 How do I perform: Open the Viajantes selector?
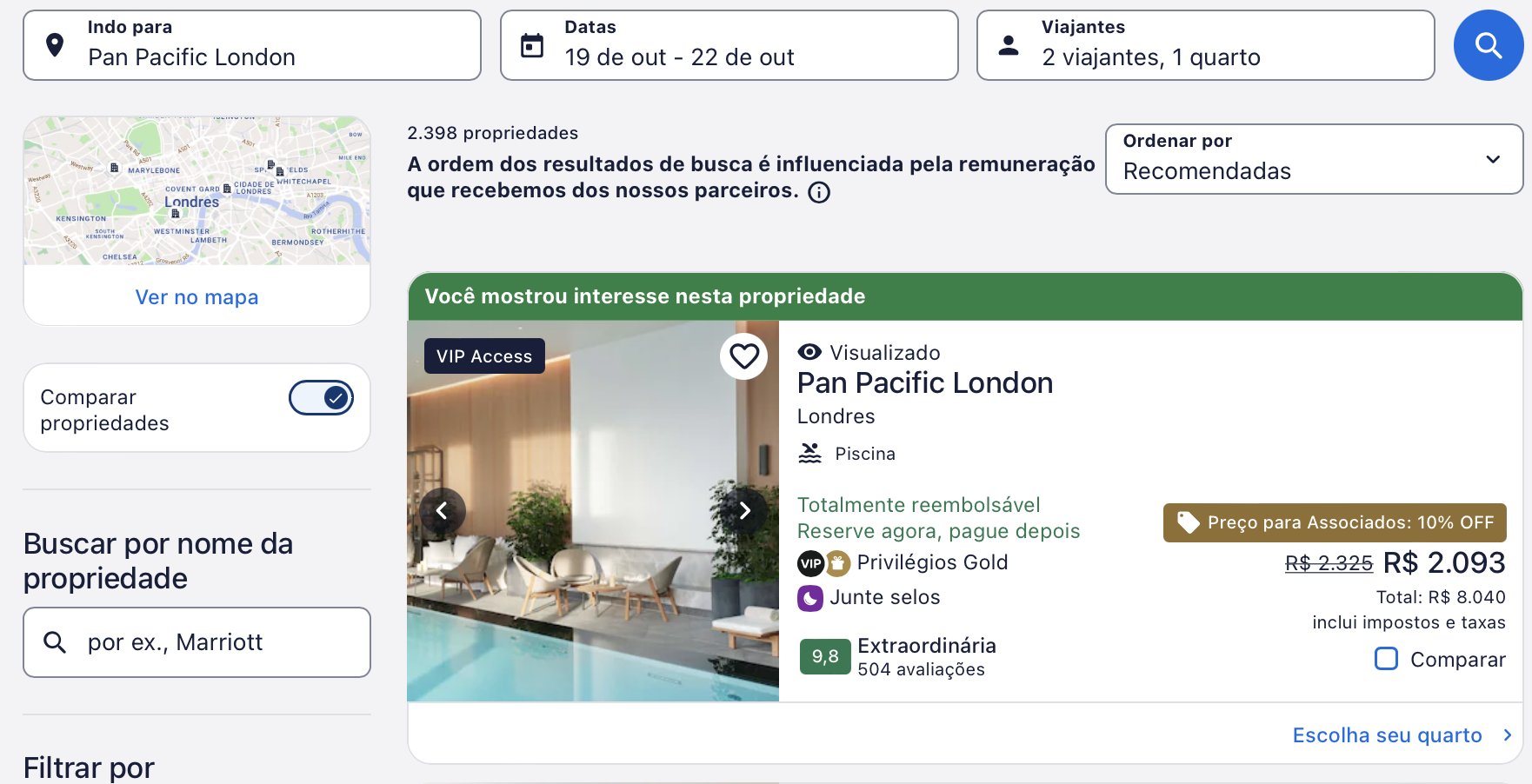click(1205, 45)
